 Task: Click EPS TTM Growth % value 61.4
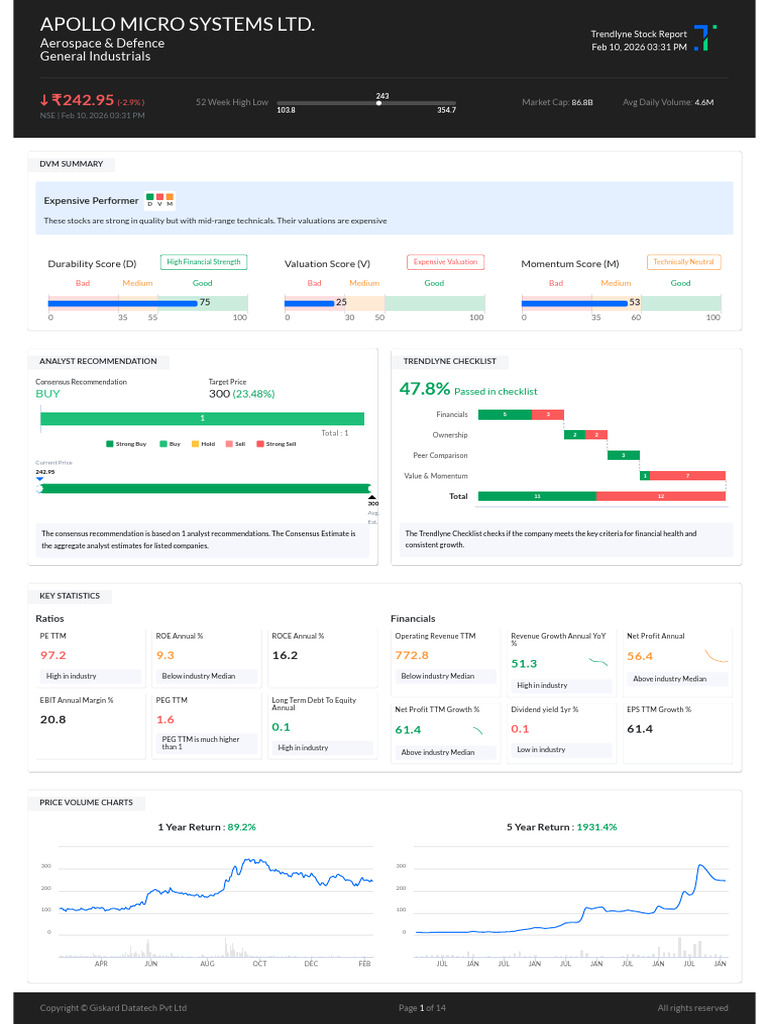[640, 729]
